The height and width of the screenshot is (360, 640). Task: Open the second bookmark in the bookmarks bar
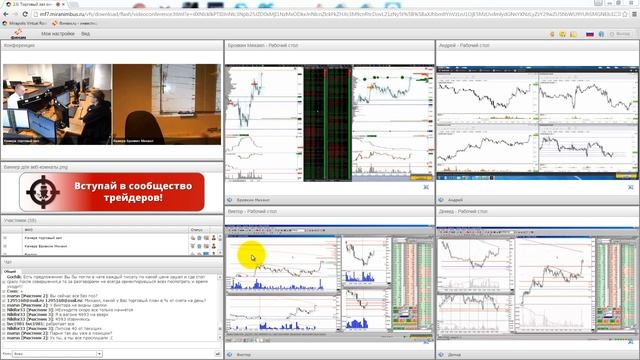pos(75,24)
